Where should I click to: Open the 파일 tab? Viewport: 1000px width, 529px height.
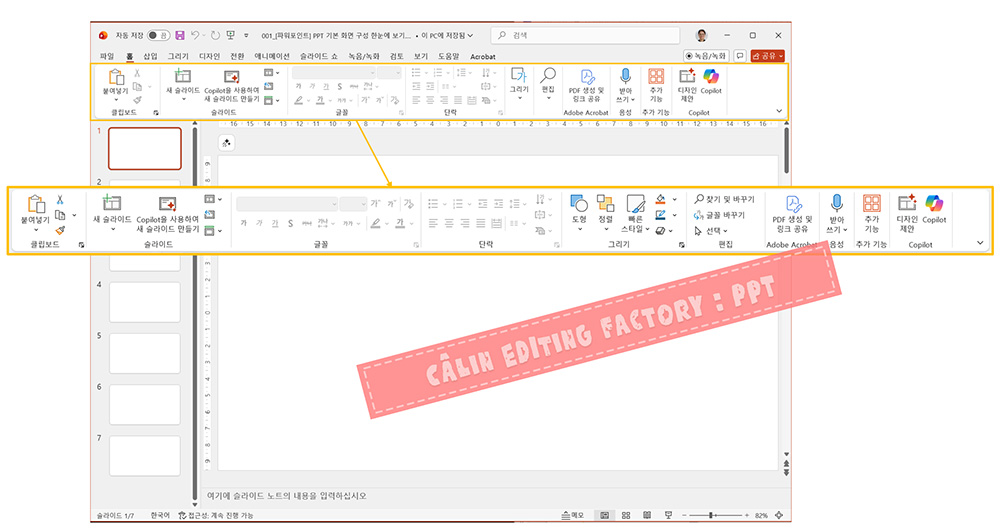tap(107, 56)
